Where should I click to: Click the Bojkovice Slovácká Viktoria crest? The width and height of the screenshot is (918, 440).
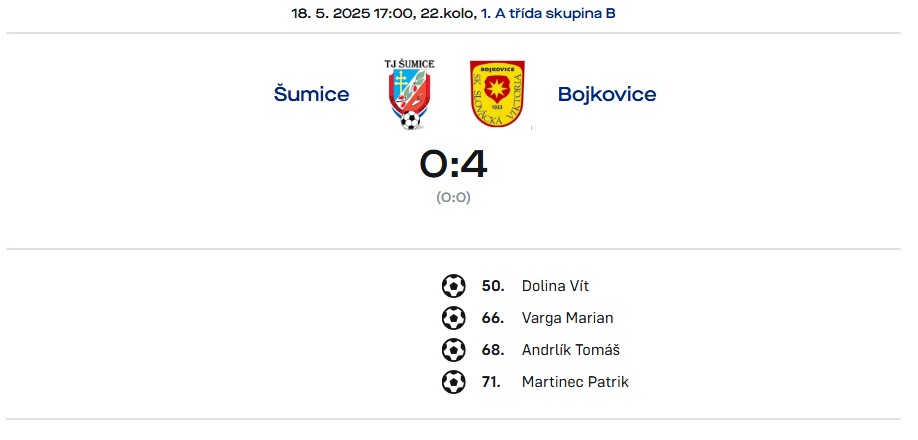tap(497, 94)
